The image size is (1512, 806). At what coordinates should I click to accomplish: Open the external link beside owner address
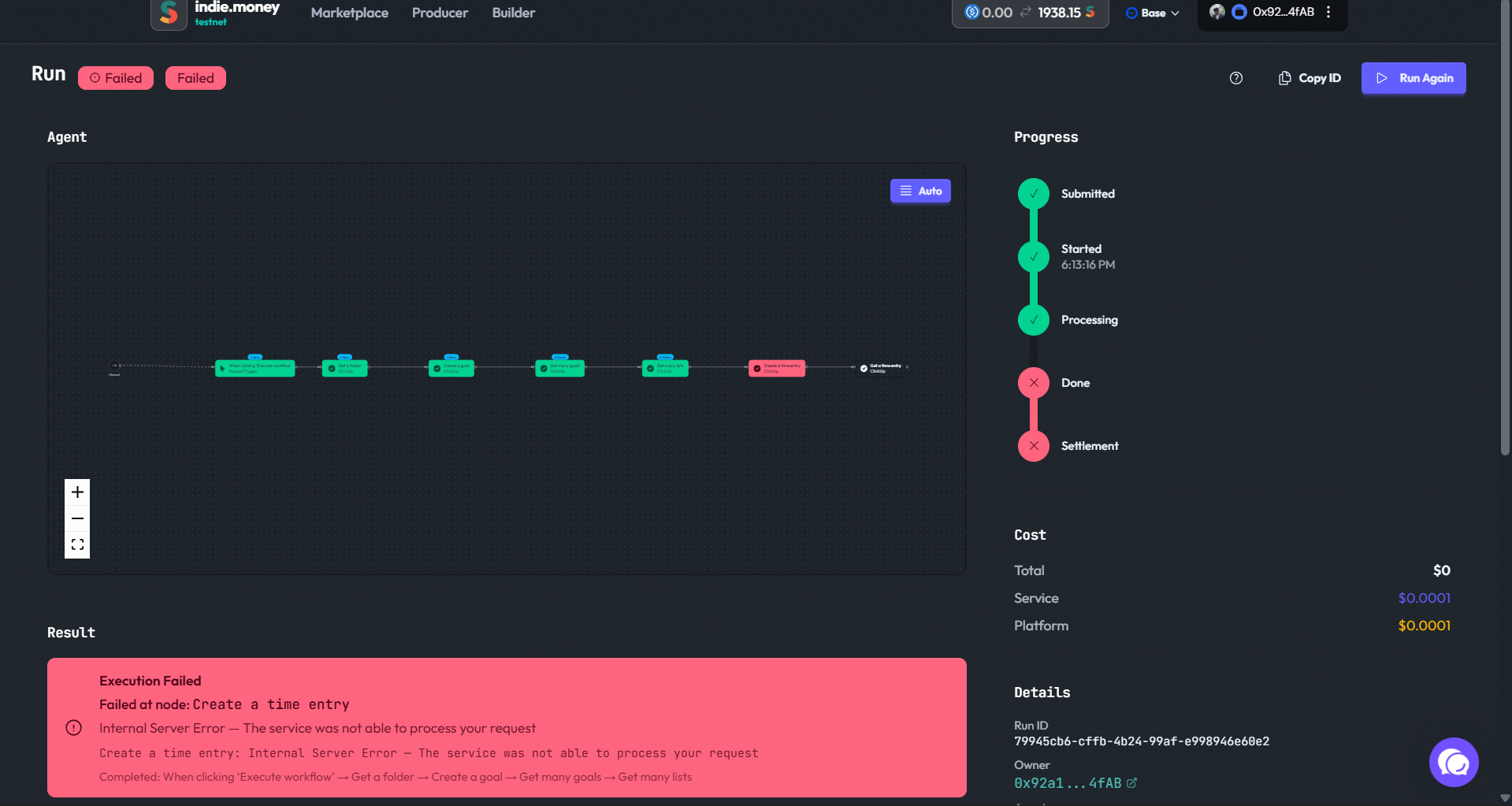[1132, 783]
